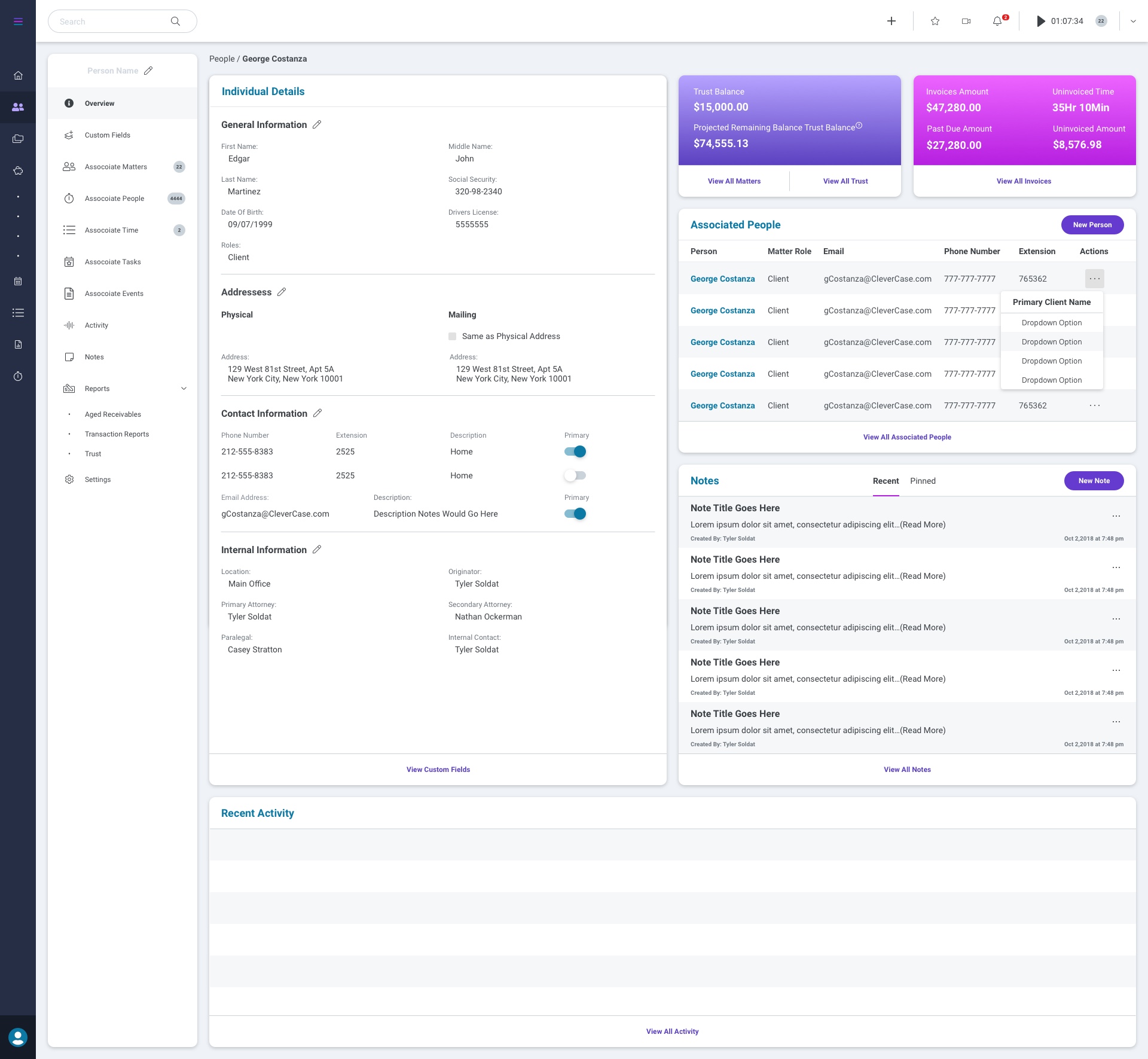Disable the email Primary toggle

pyautogui.click(x=575, y=514)
